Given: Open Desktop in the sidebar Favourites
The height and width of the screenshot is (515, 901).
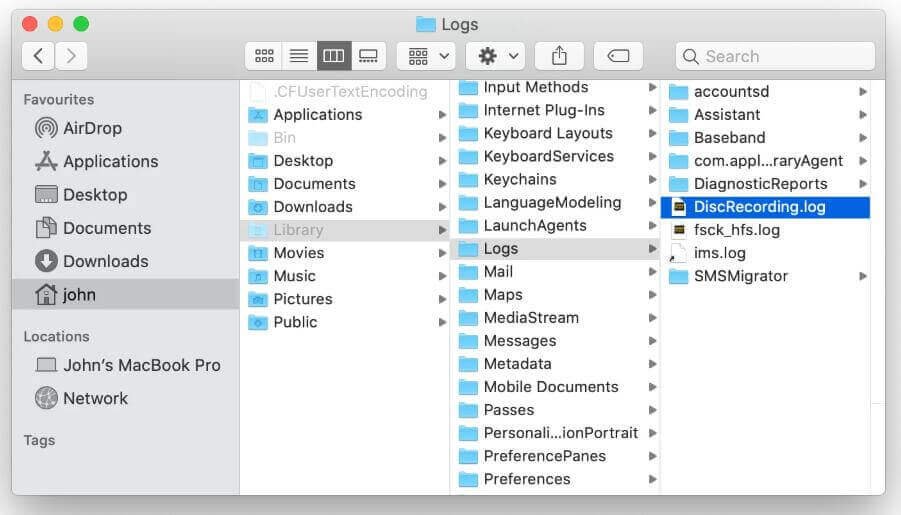Looking at the screenshot, I should pos(125,195).
